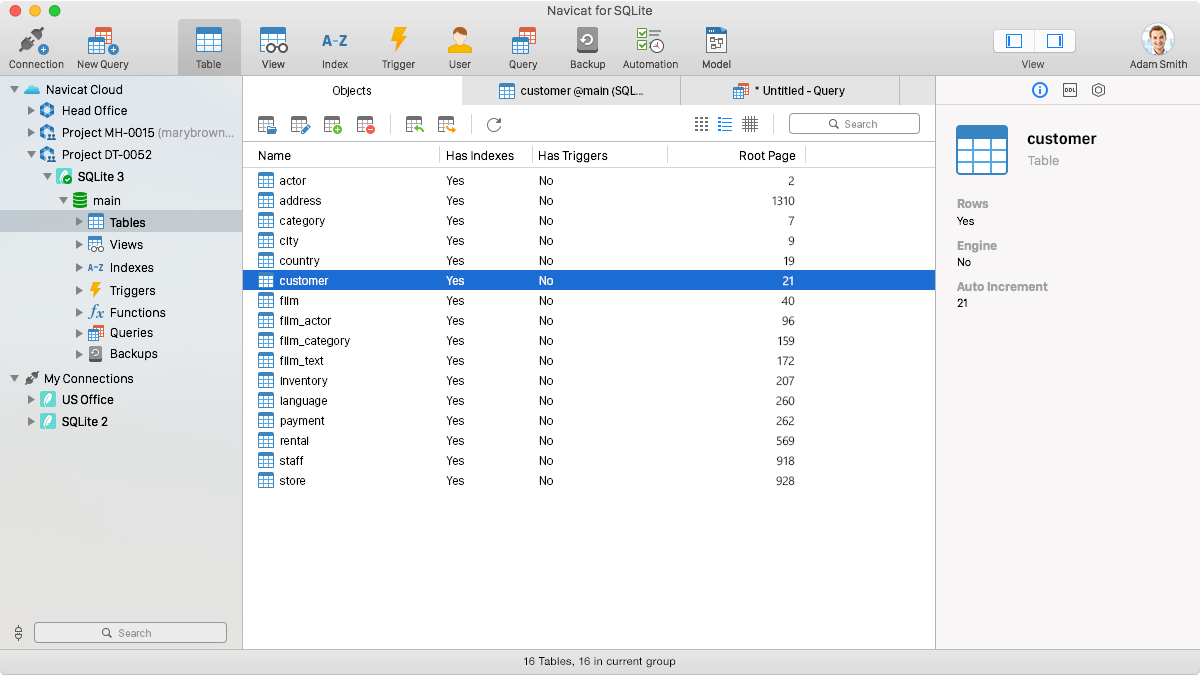Screen dimensions: 1200x675
Task: Collapse the SQLite 3 connection
Action: click(47, 176)
